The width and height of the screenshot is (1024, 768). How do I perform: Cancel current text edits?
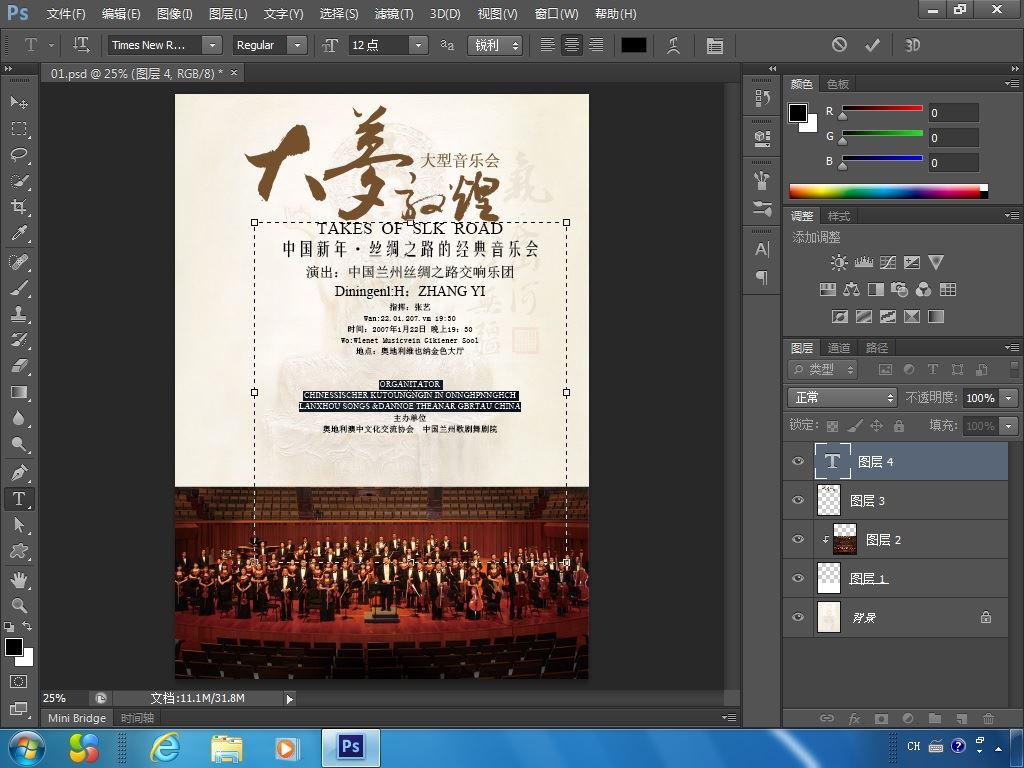coord(839,44)
